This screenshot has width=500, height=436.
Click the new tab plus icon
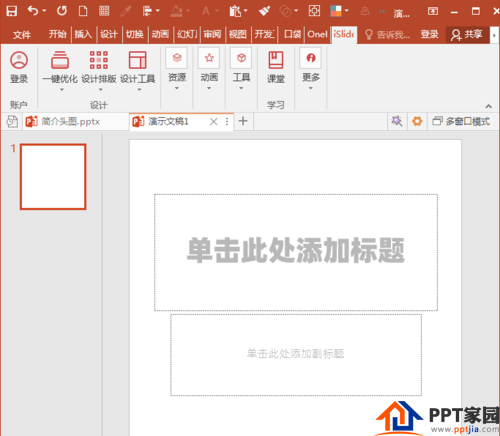click(x=243, y=121)
